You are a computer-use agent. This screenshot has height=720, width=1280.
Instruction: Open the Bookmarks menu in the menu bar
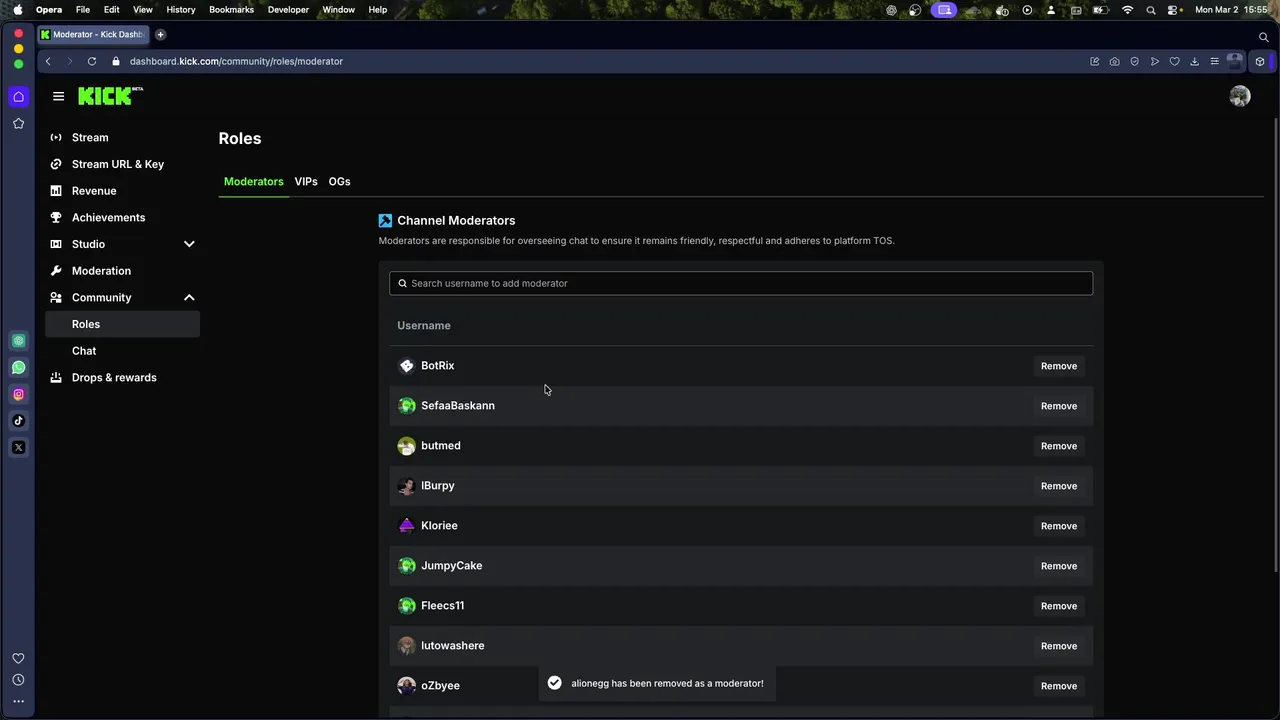click(x=231, y=10)
